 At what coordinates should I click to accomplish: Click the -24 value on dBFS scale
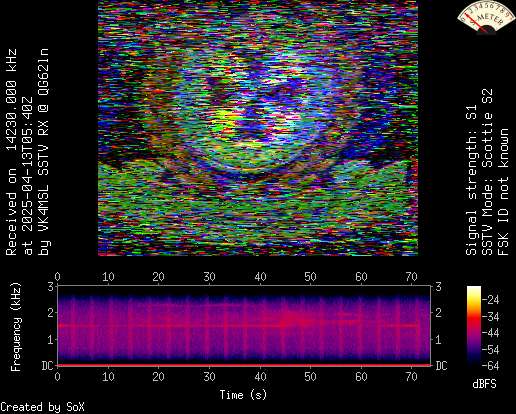(x=491, y=300)
